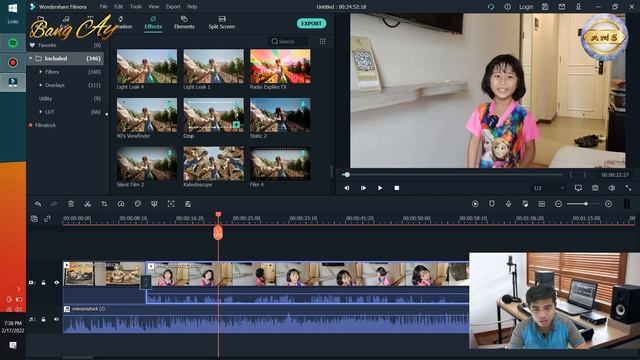This screenshot has width=640, height=360.
Task: Open the Help menu
Action: (192, 7)
